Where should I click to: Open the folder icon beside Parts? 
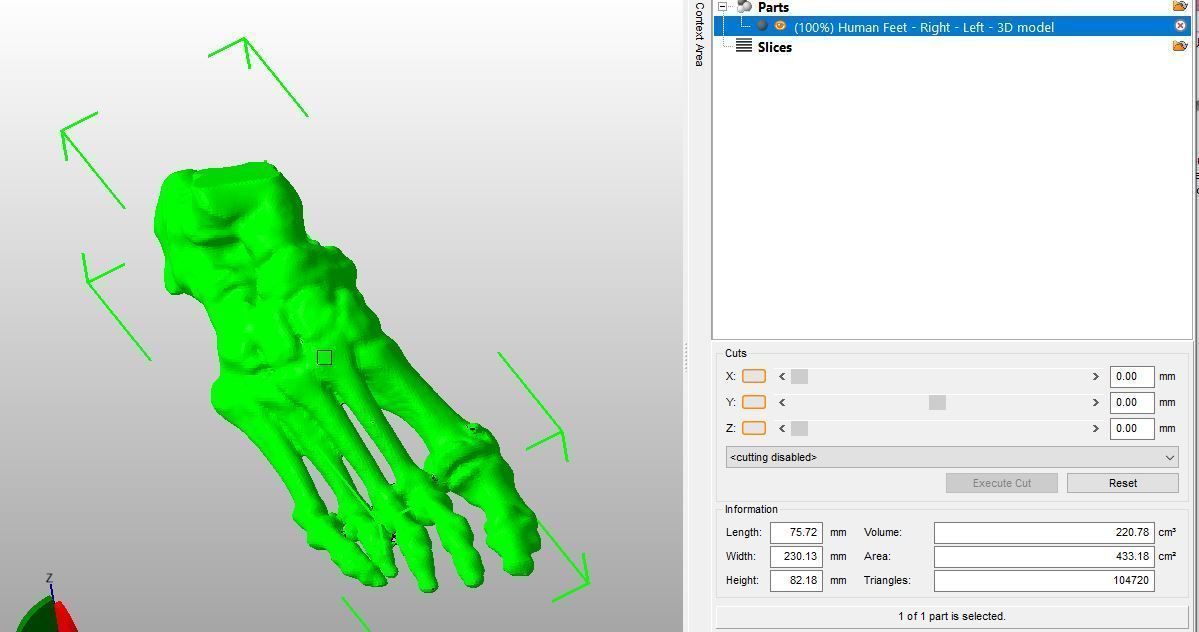(x=1180, y=6)
